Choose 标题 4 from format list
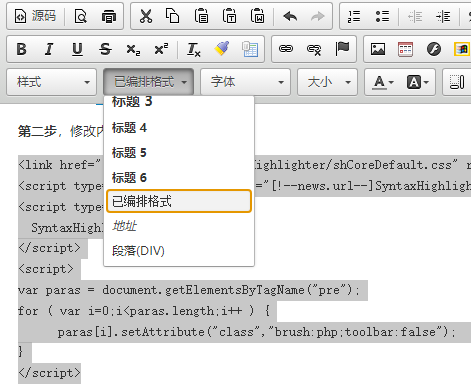 179,128
